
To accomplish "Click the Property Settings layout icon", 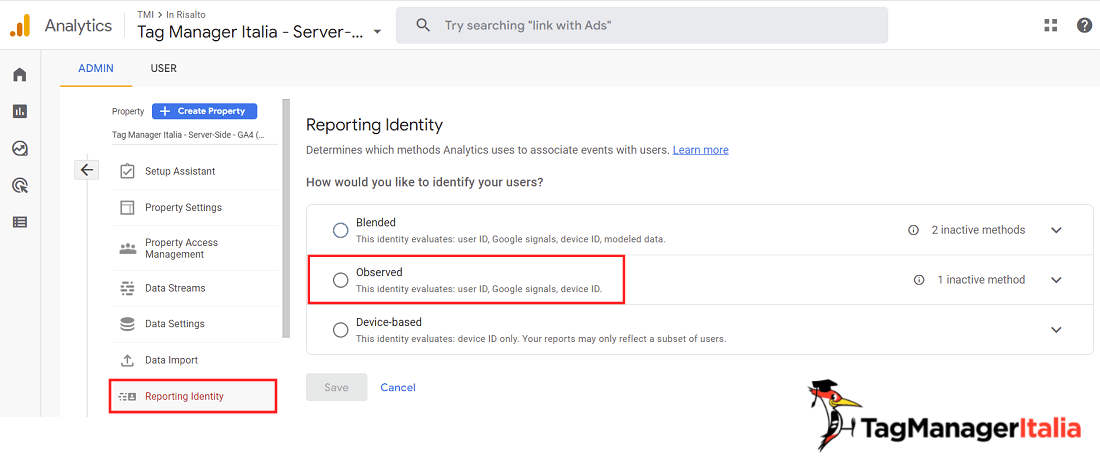I will [127, 208].
